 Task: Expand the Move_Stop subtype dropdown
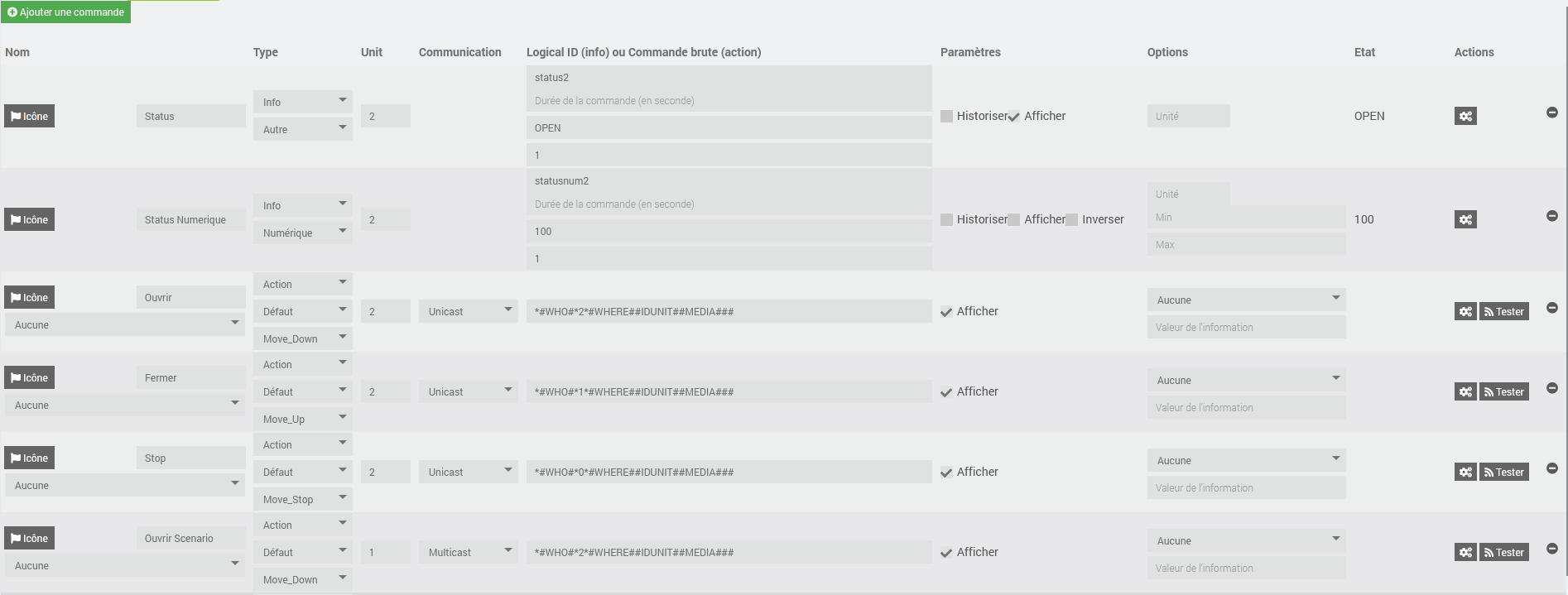303,500
